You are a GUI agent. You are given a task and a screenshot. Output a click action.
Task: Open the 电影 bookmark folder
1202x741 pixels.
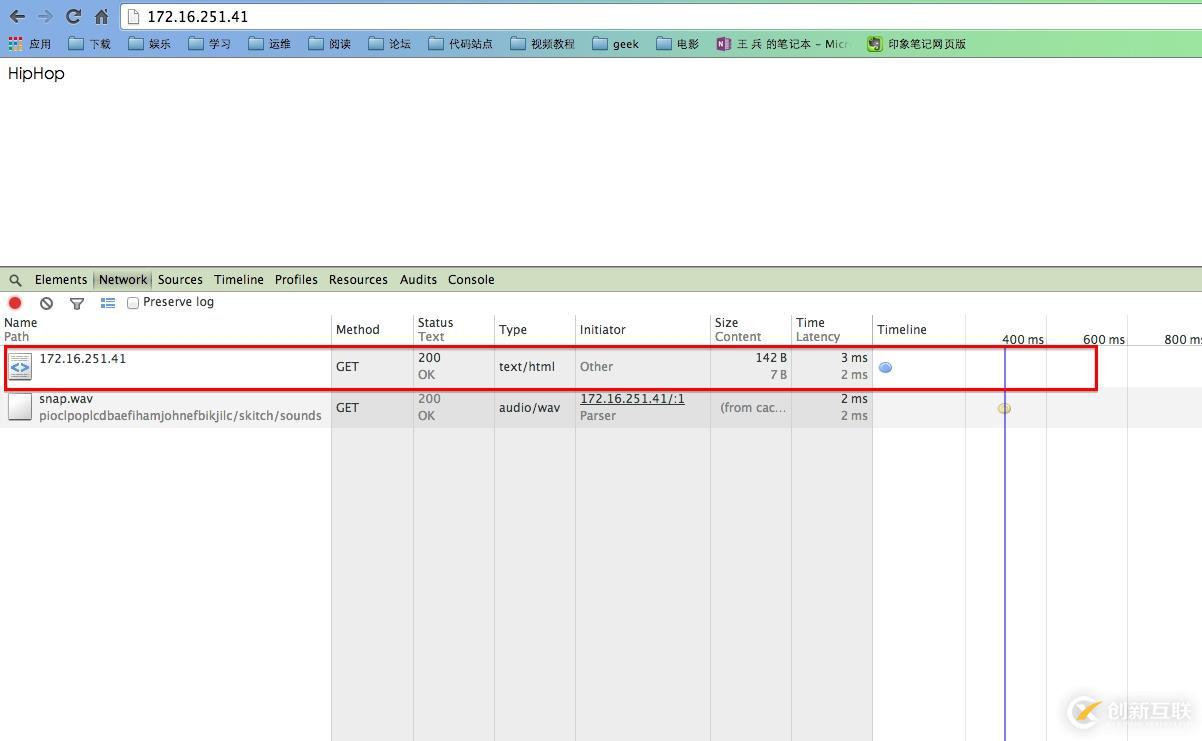[678, 44]
